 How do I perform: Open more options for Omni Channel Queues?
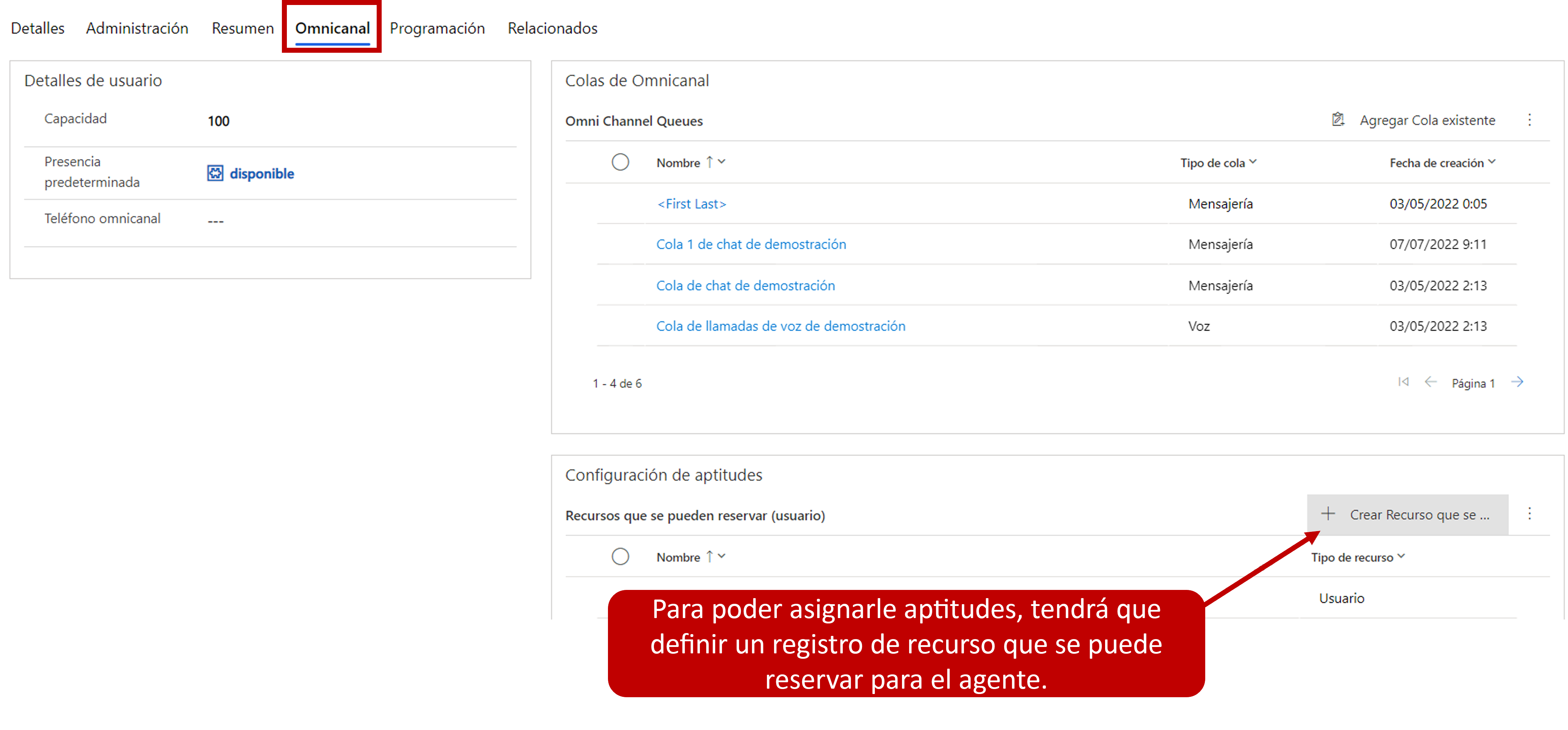click(1529, 120)
